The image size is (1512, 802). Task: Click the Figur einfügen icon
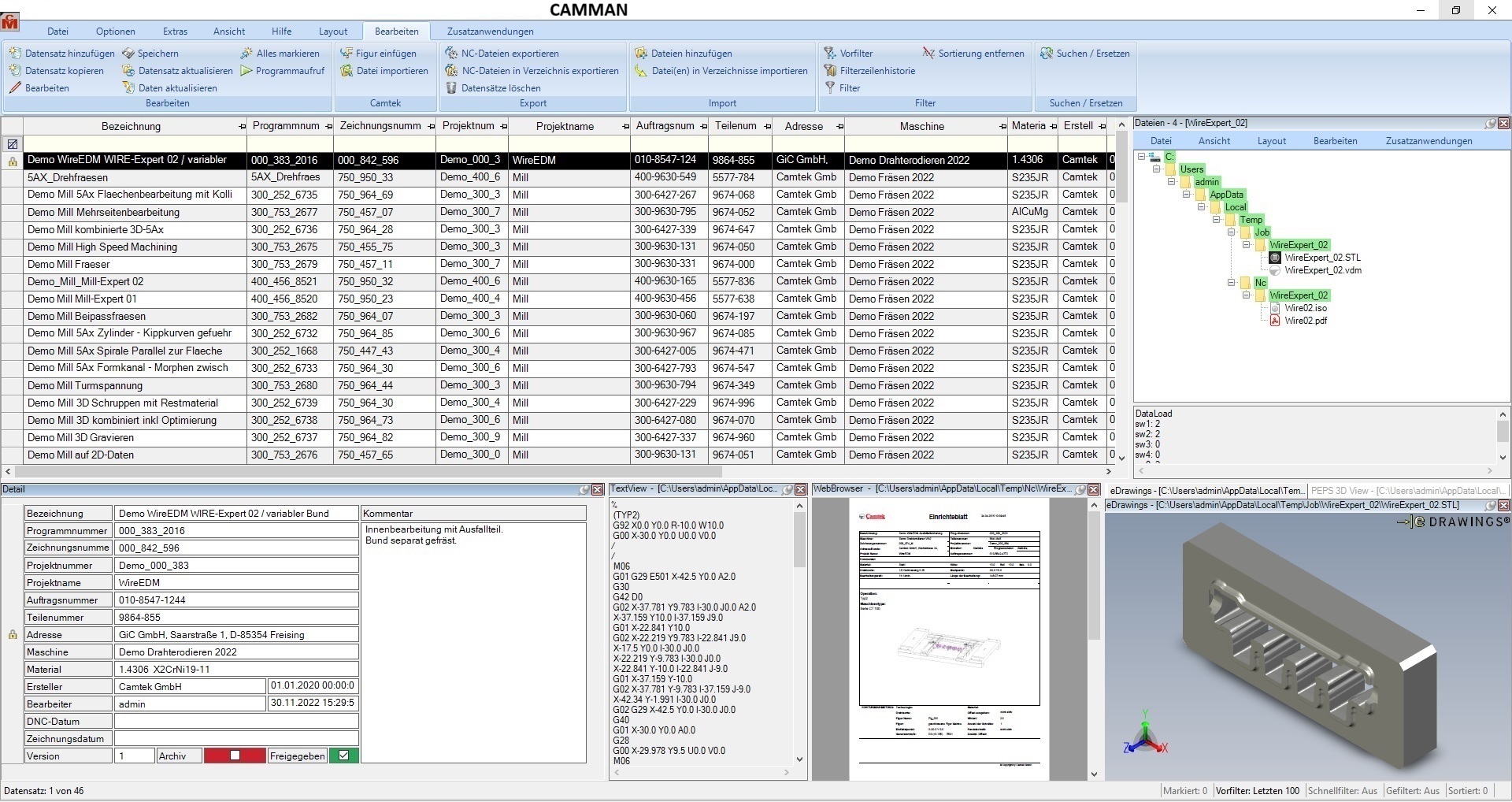[346, 54]
